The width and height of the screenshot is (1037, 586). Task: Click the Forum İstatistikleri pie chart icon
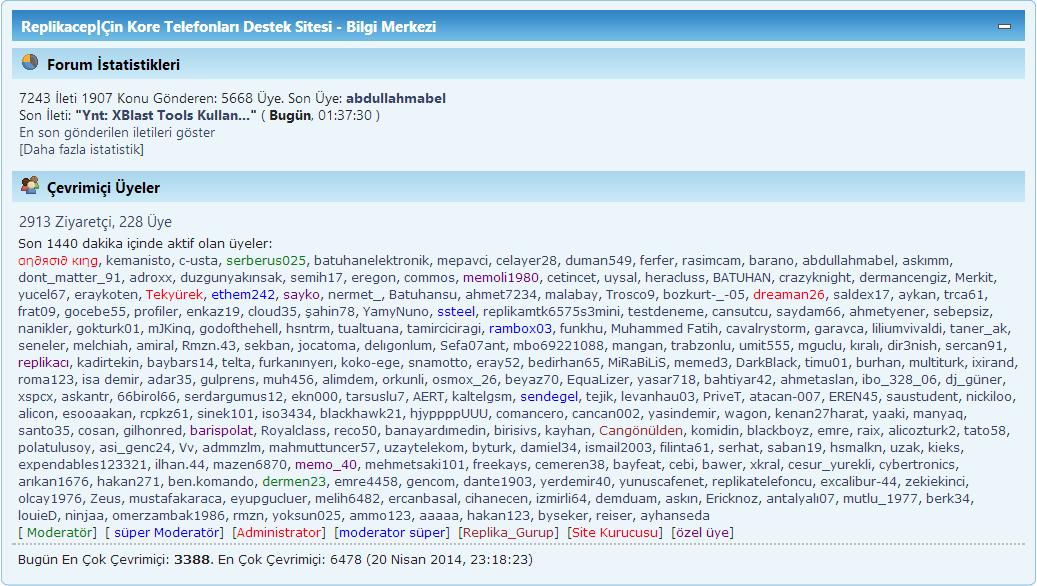pyautogui.click(x=29, y=64)
